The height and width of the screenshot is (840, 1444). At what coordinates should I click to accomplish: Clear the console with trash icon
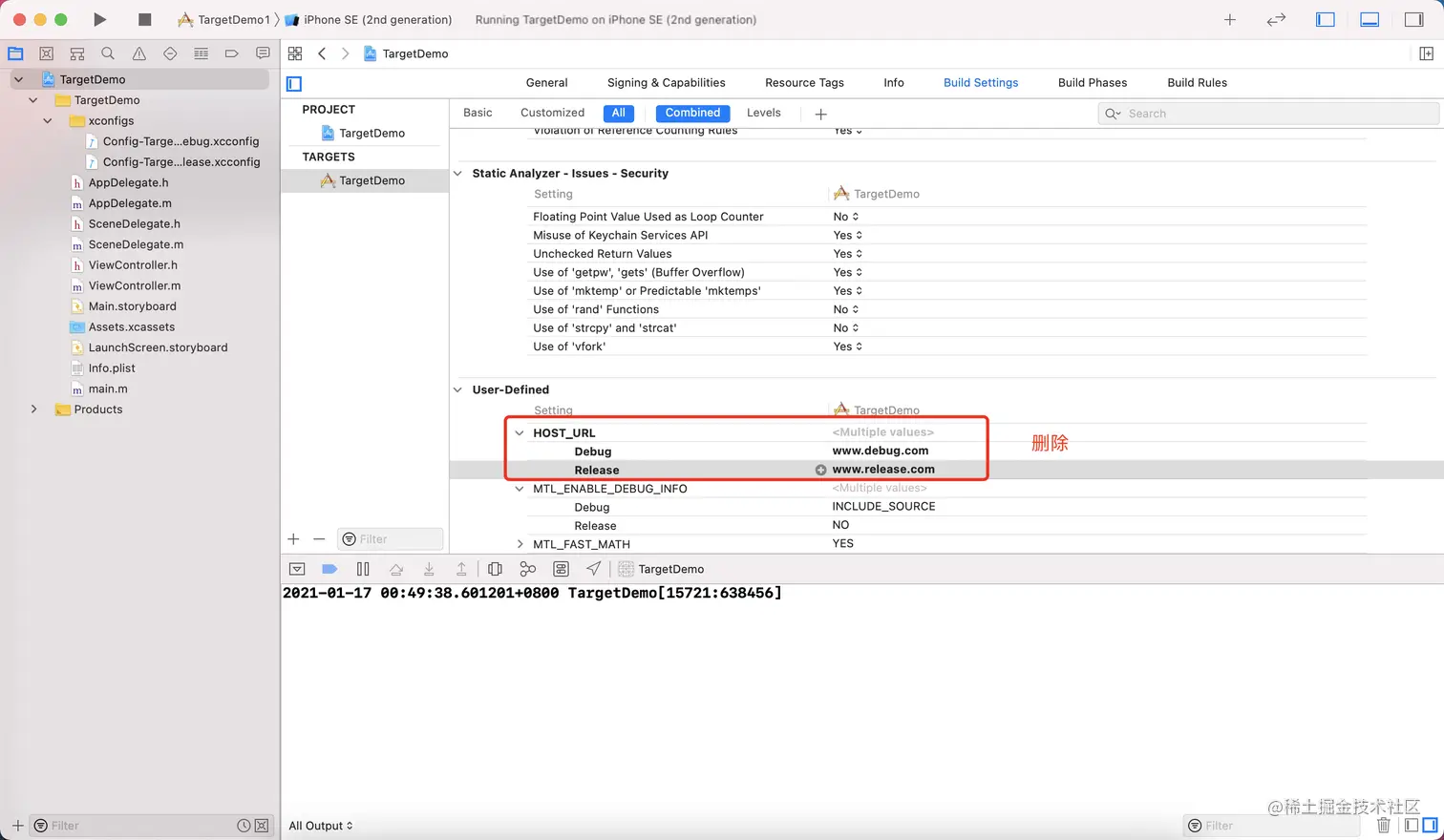click(x=1384, y=825)
